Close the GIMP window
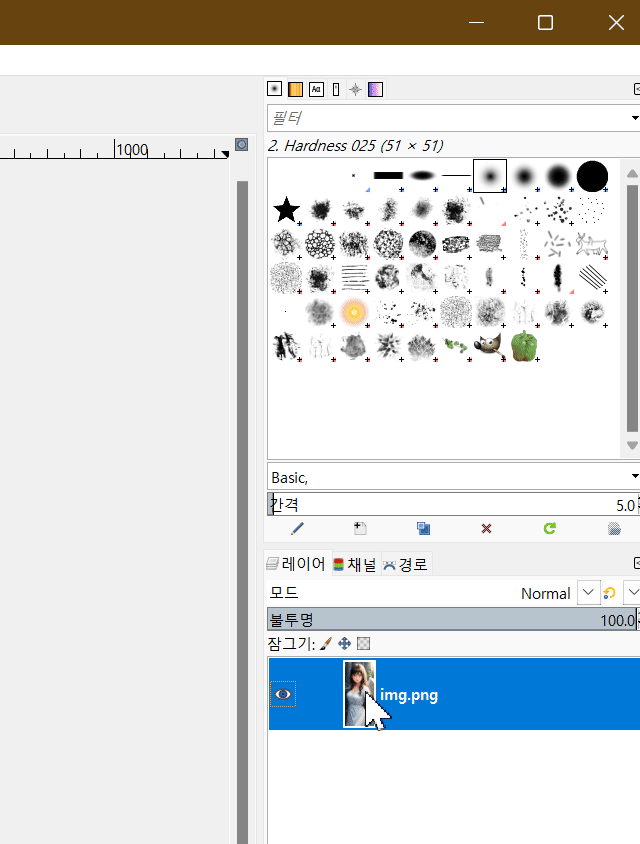The image size is (640, 844). coord(616,23)
